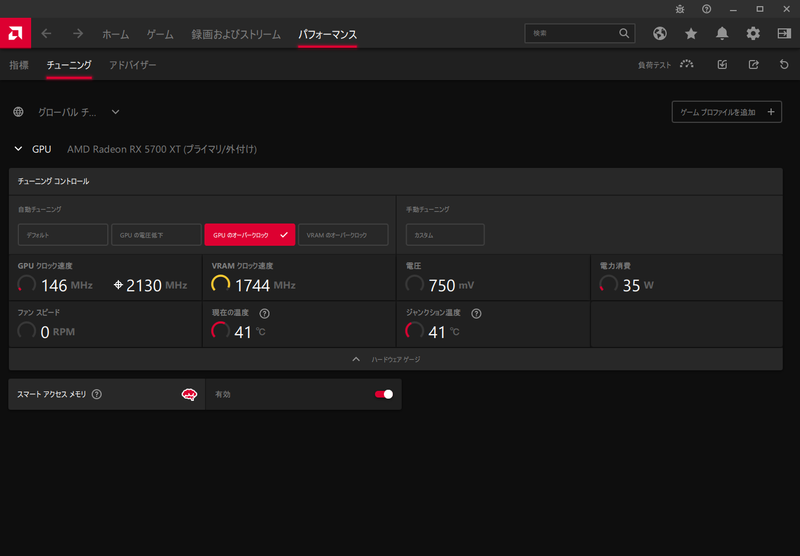Click the reset tuning arrow icon
This screenshot has height=556, width=800.
[x=784, y=65]
